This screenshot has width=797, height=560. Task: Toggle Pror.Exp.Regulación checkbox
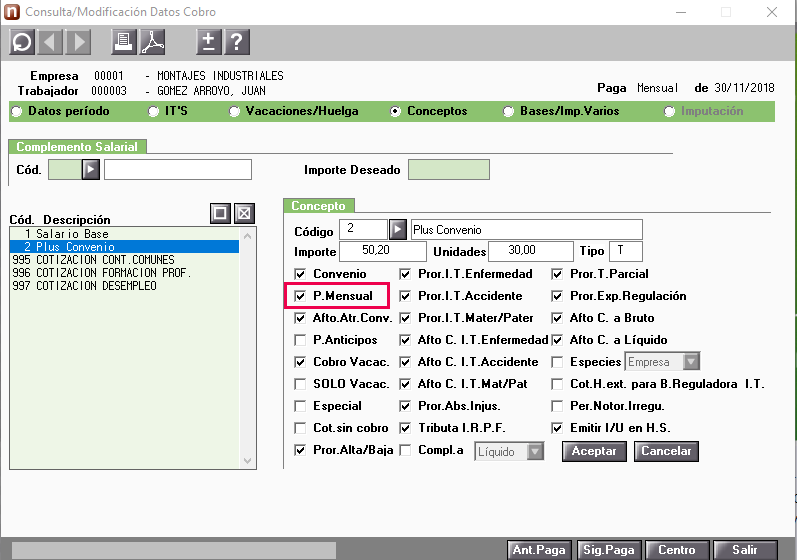557,296
